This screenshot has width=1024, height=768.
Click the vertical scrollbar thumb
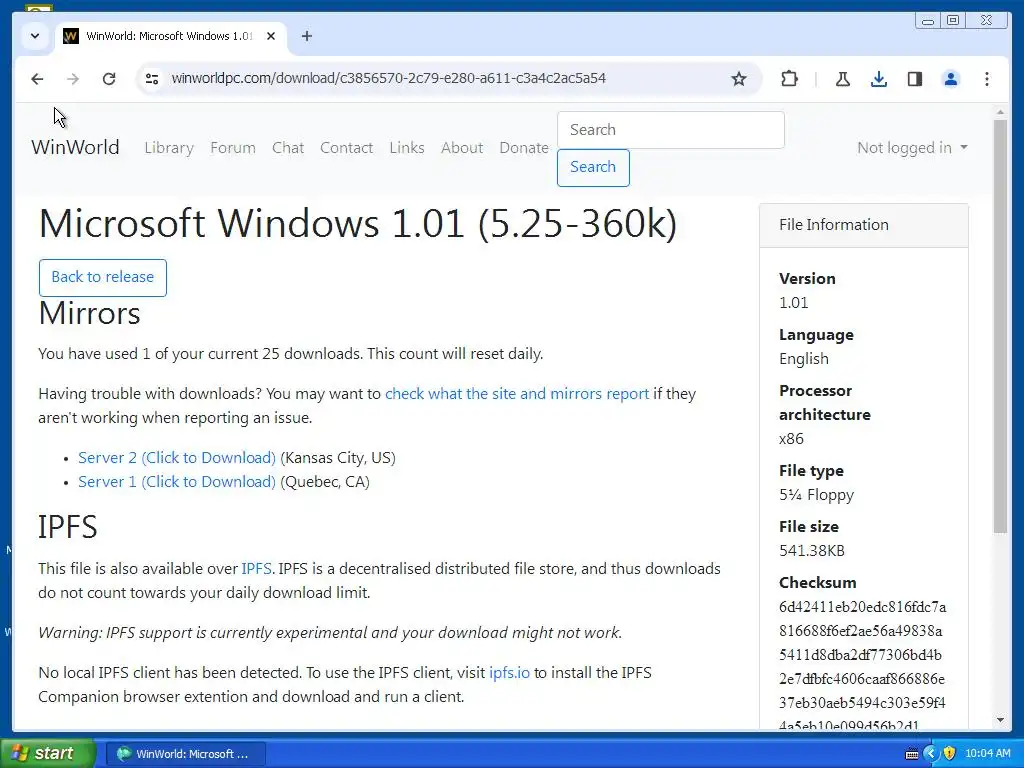click(1000, 327)
